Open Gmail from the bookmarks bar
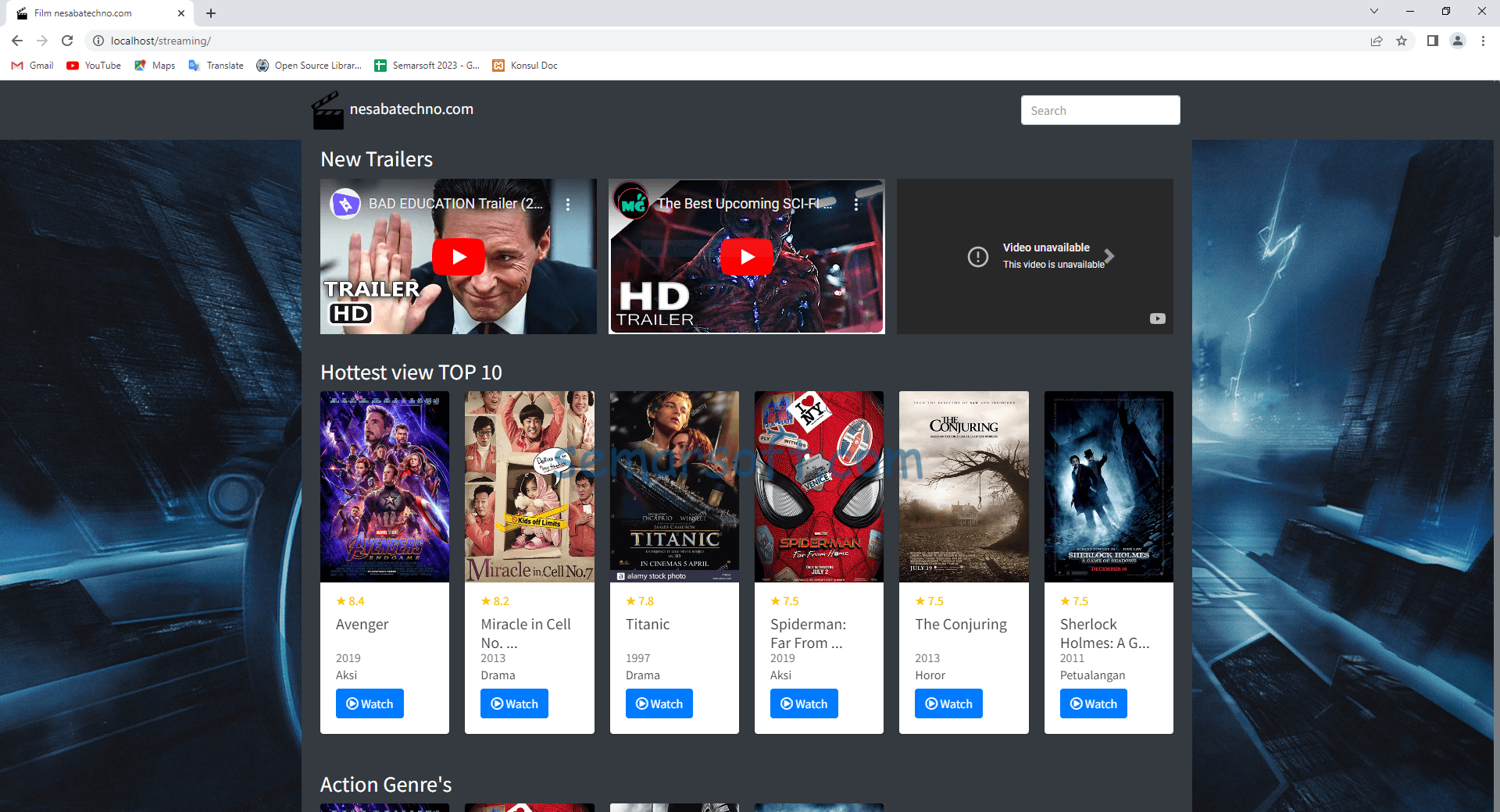Viewport: 1500px width, 812px height. click(x=31, y=66)
